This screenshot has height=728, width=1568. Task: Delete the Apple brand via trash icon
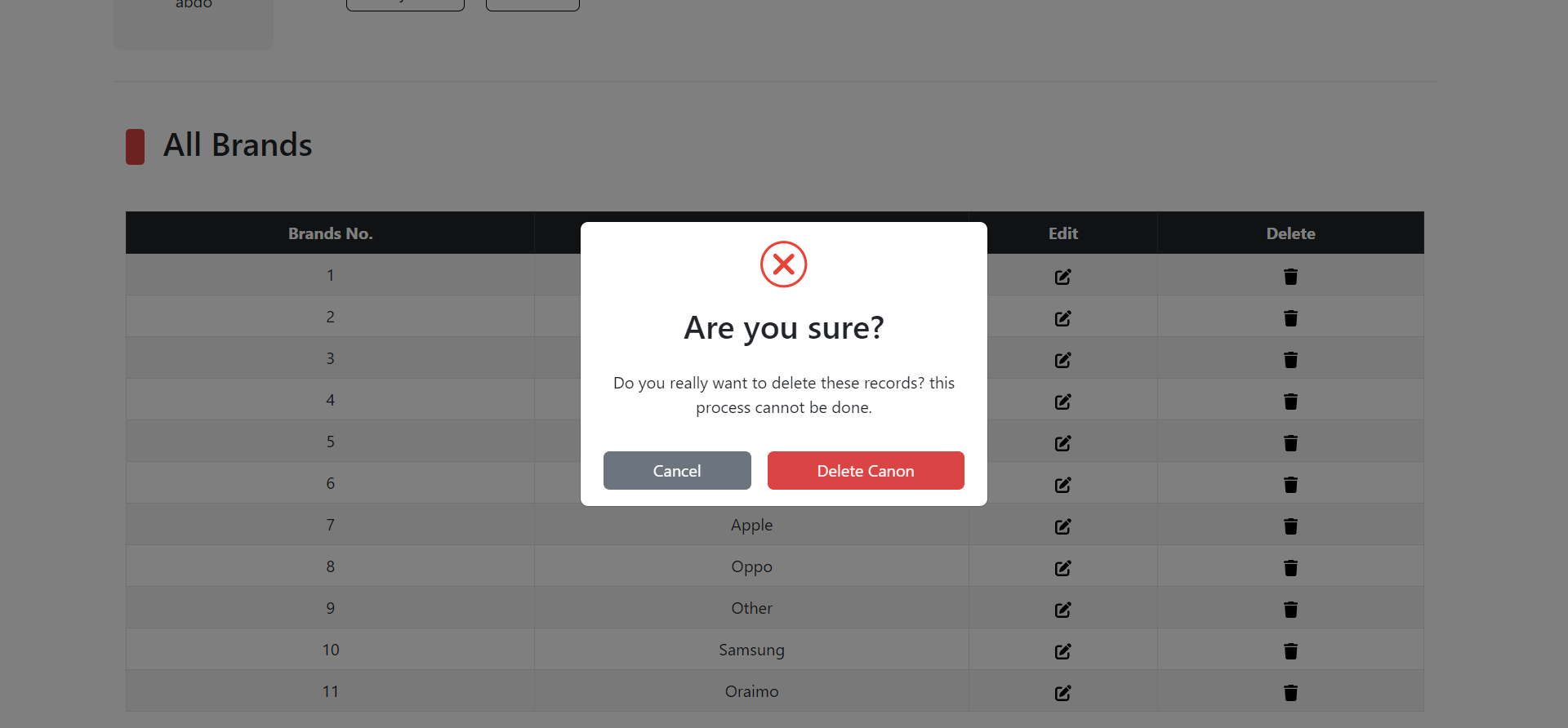pyautogui.click(x=1290, y=526)
